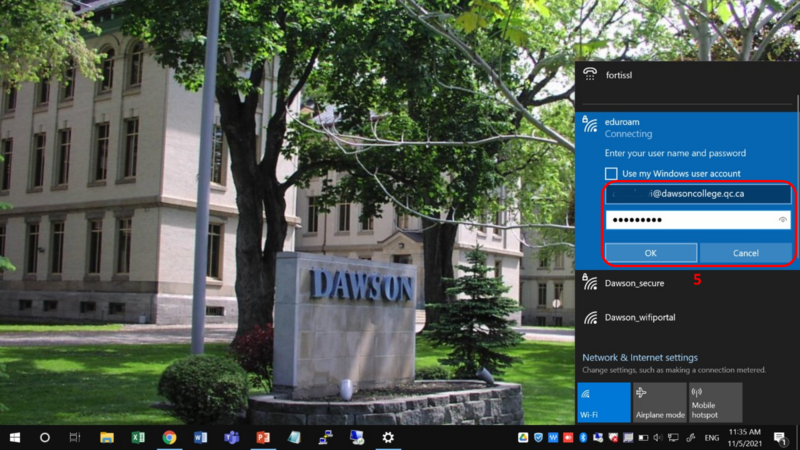The image size is (800, 450).
Task: Select the fortissl VPN connection
Action: pyautogui.click(x=687, y=75)
